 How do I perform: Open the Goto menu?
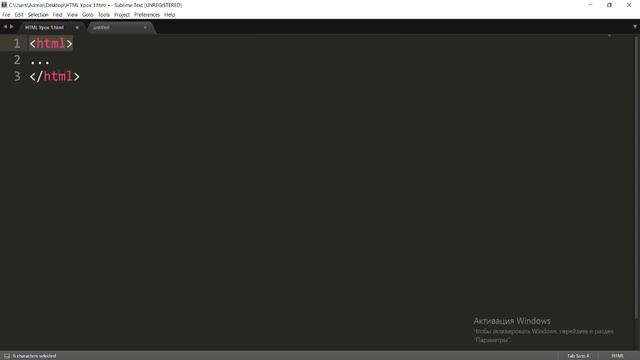[x=88, y=15]
